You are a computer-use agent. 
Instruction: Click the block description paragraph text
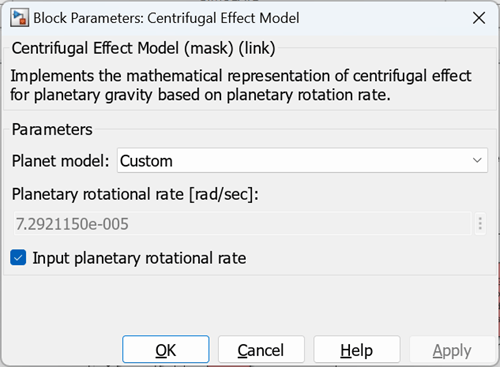point(241,85)
